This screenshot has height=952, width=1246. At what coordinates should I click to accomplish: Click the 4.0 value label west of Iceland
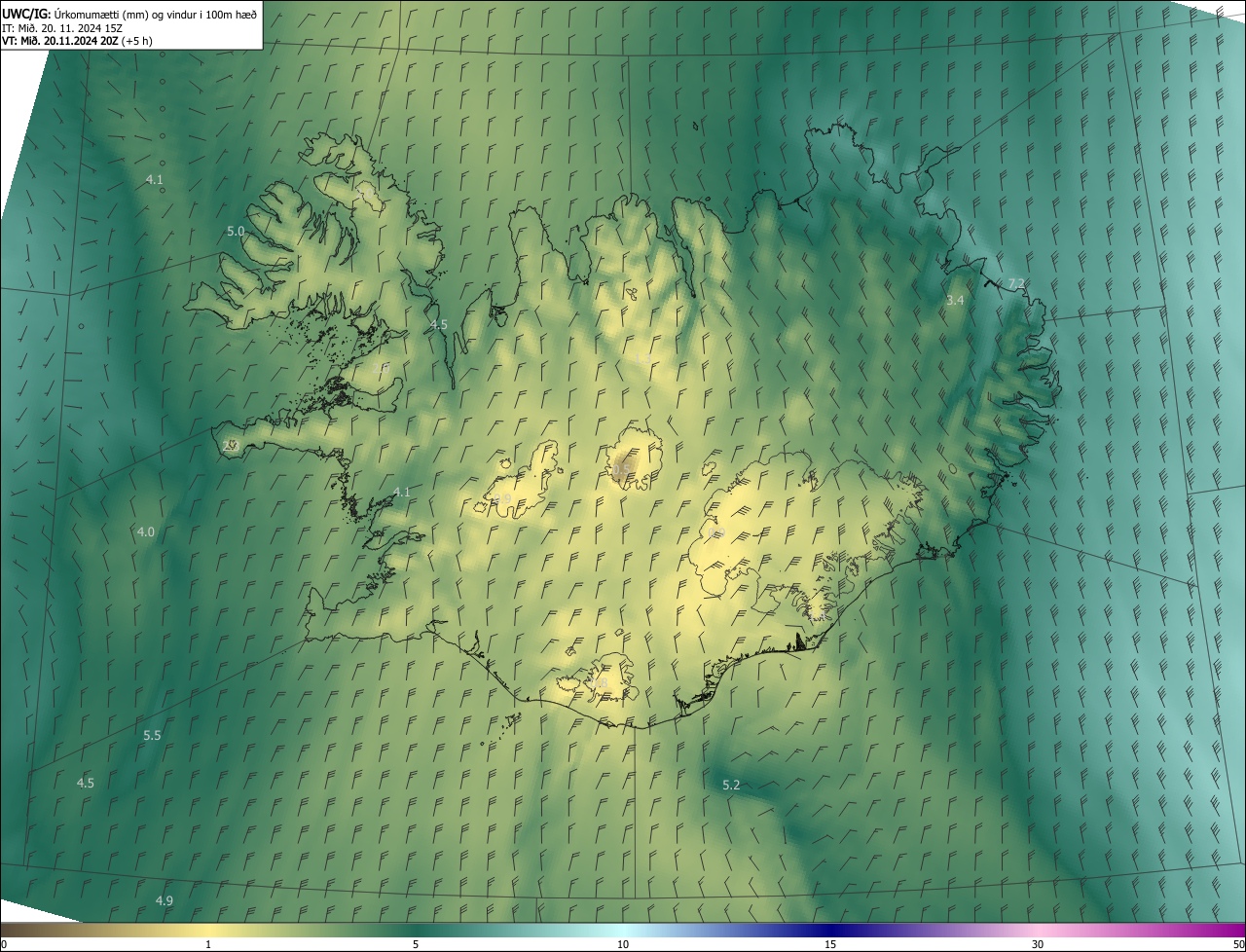pos(145,531)
